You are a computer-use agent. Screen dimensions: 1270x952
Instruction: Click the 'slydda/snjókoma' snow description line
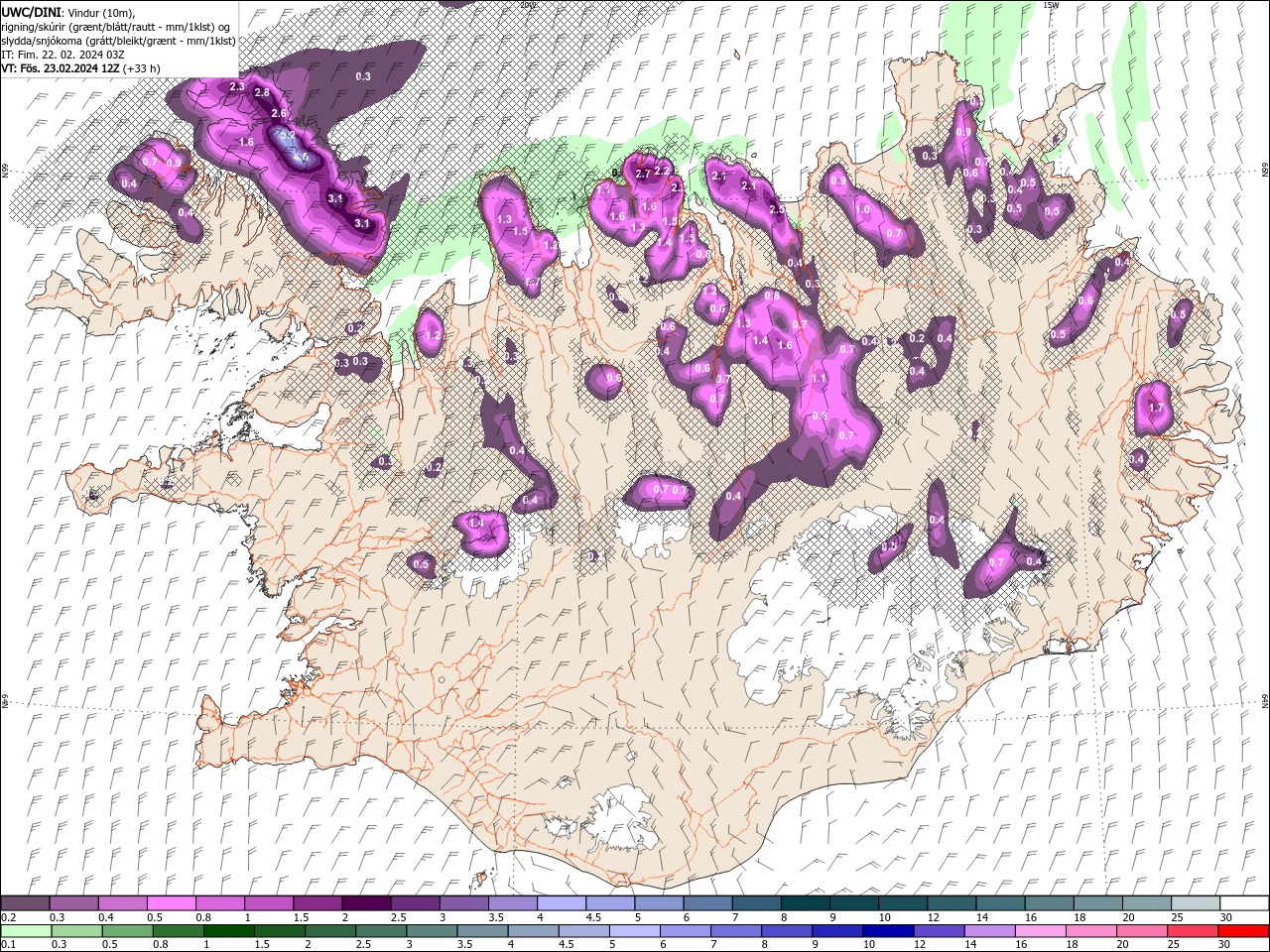point(118,41)
